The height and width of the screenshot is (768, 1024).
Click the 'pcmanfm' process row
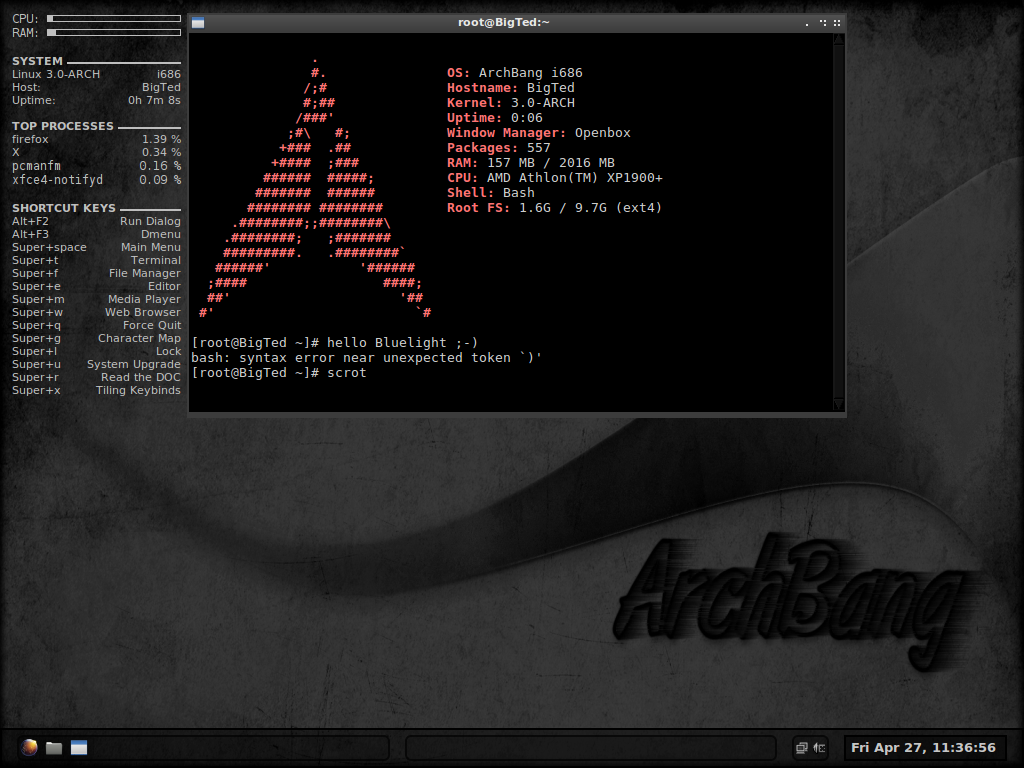(x=97, y=167)
